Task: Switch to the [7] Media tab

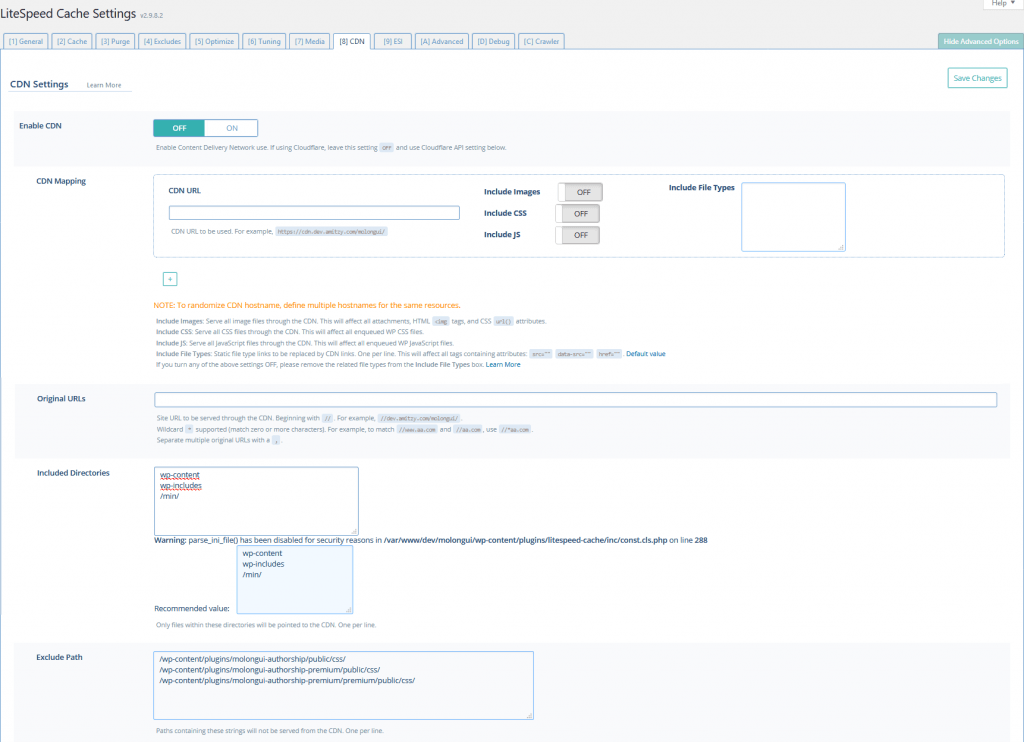Action: coord(310,41)
